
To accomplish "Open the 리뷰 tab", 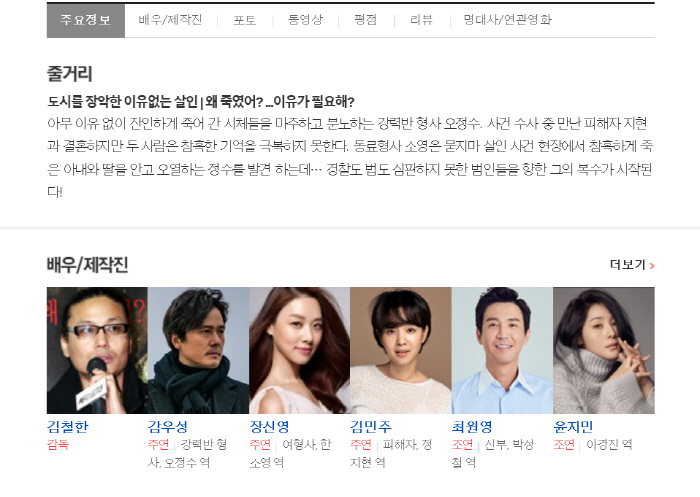I will 421,20.
